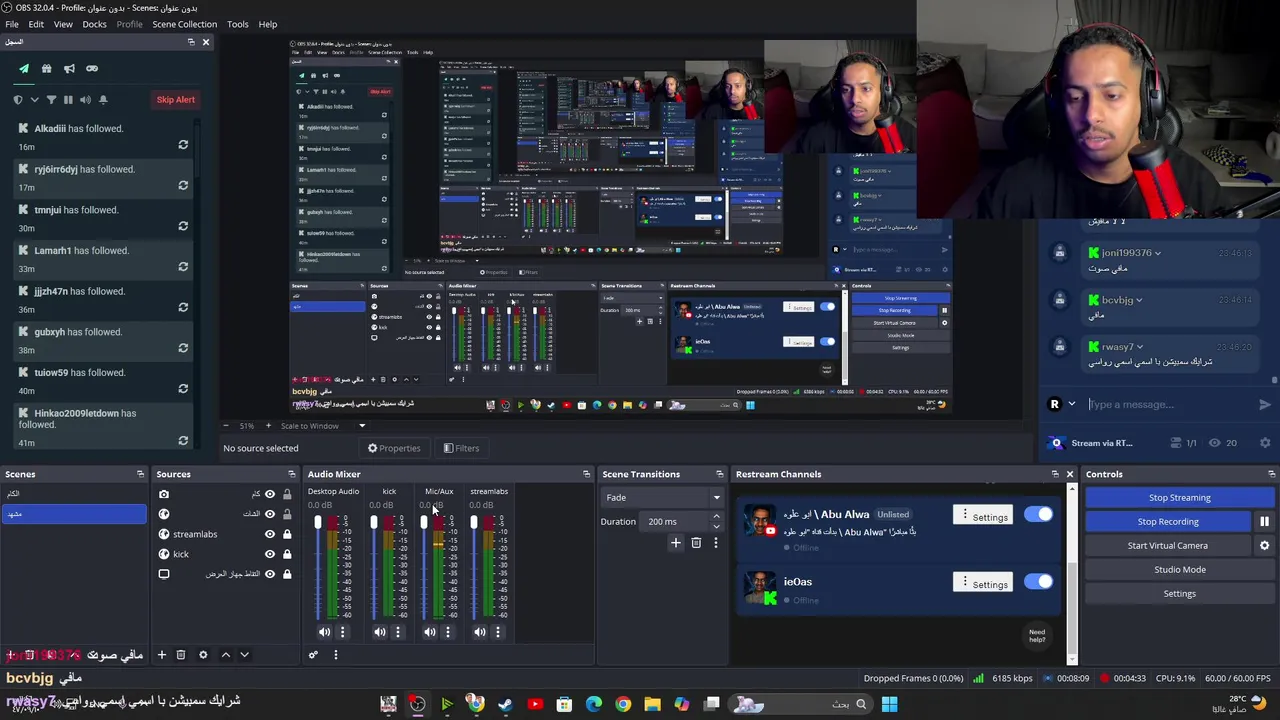Open the megaphone announcements tab
Screen dimensions: 1280x720
pos(69,69)
